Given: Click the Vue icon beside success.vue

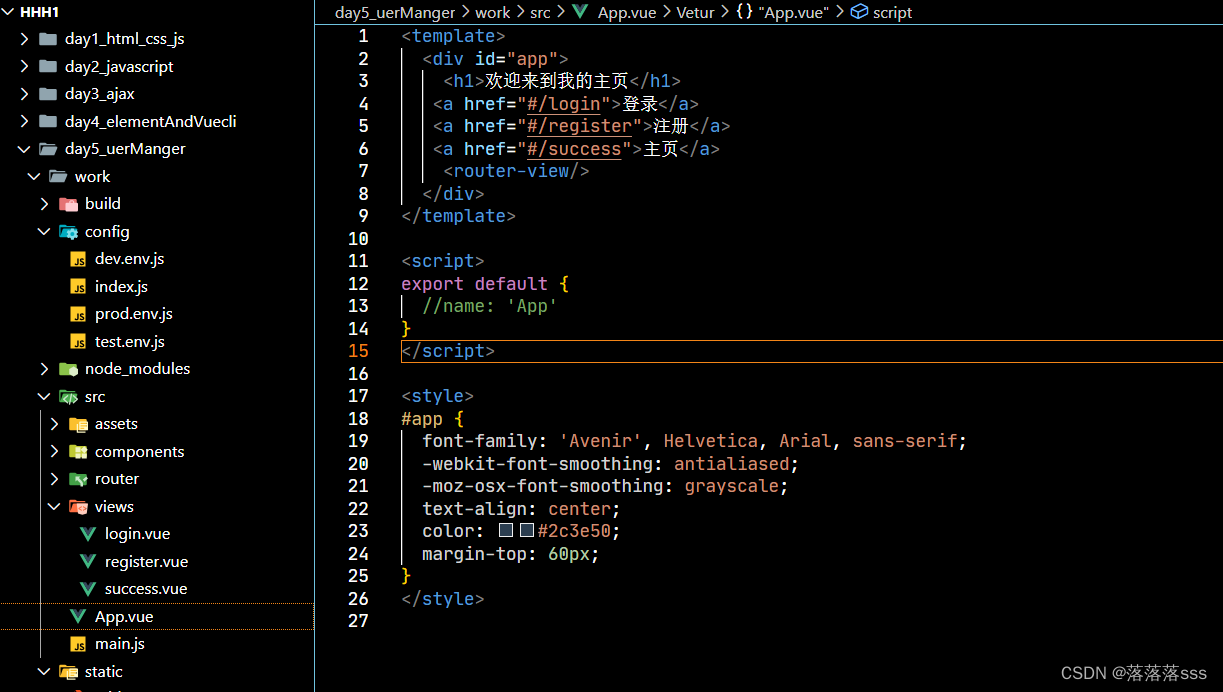Looking at the screenshot, I should 87,588.
